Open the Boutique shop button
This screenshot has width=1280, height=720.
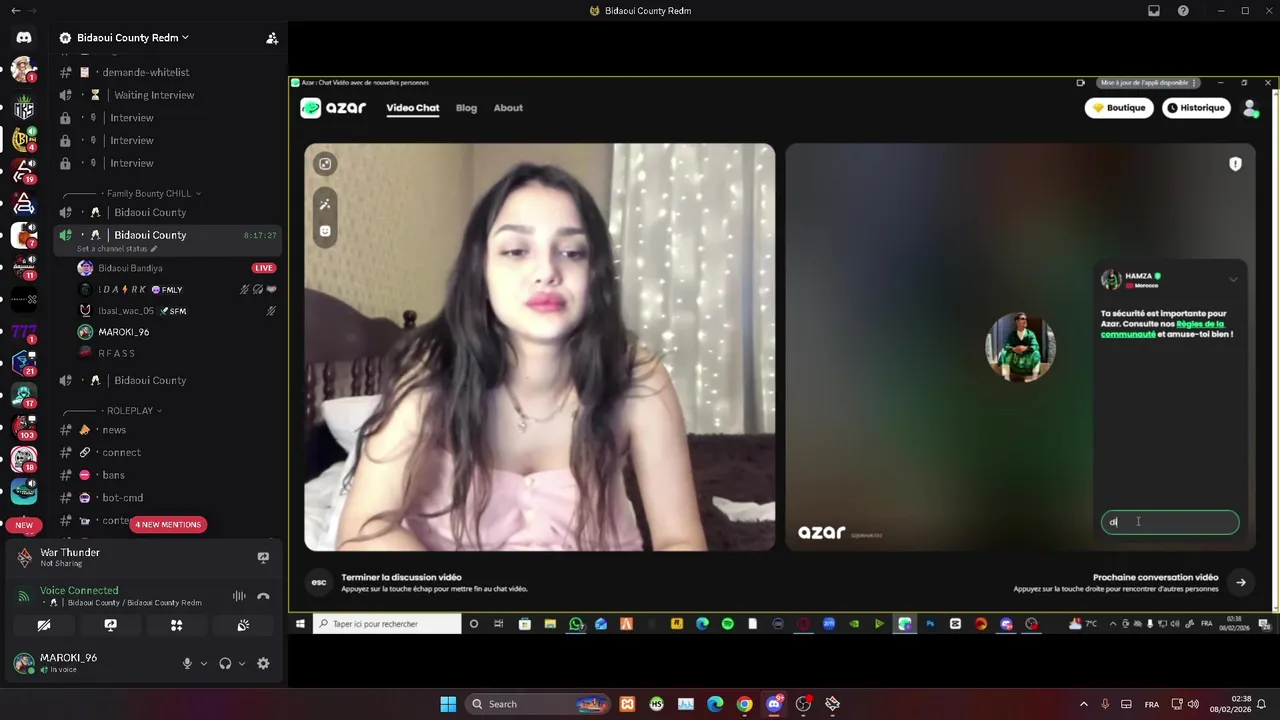[1119, 108]
